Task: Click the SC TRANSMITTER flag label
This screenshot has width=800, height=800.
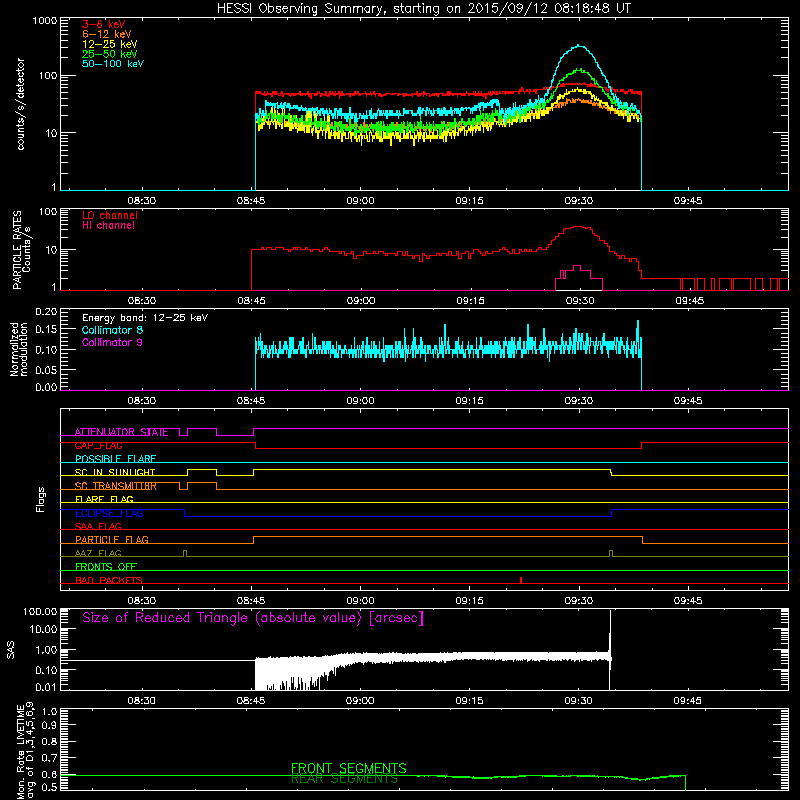Action: pyautogui.click(x=116, y=486)
